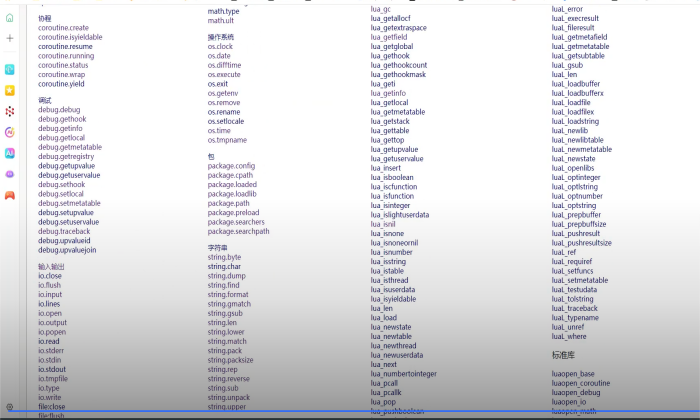This screenshot has height=420, width=700.
Task: Open the debug.gethook link
Action: (62, 119)
